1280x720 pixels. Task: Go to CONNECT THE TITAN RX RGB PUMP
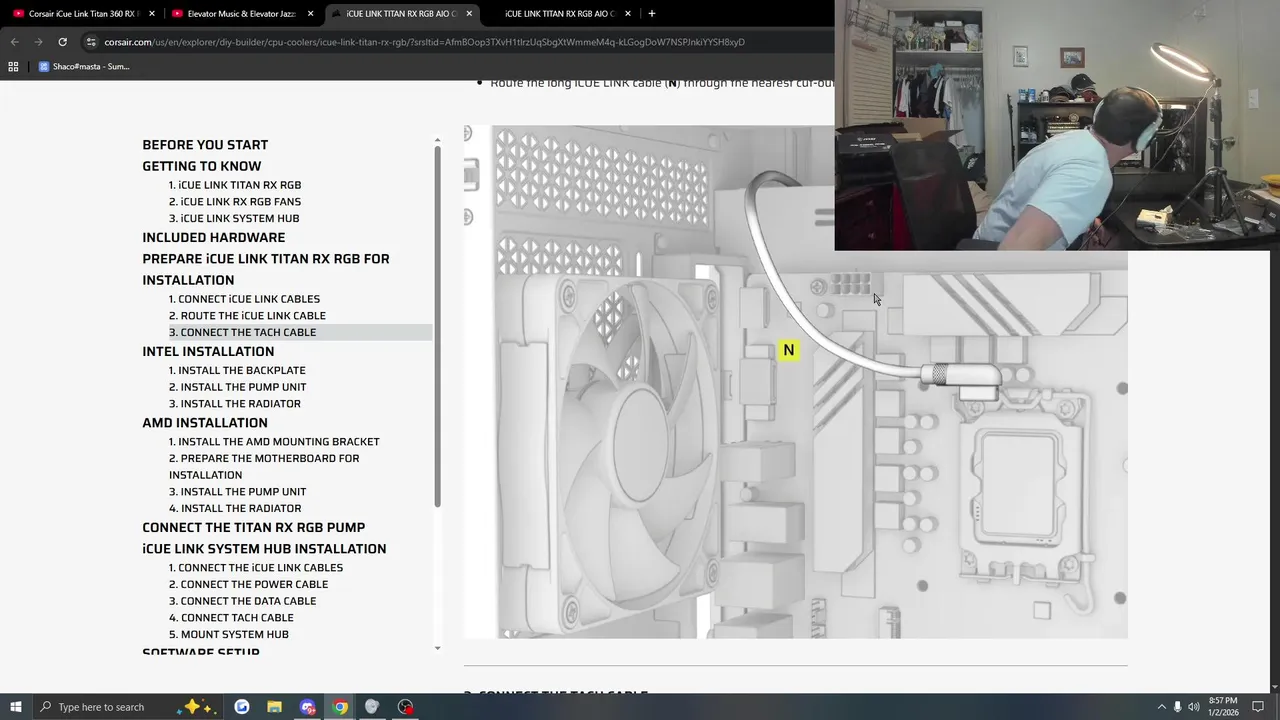coord(253,527)
